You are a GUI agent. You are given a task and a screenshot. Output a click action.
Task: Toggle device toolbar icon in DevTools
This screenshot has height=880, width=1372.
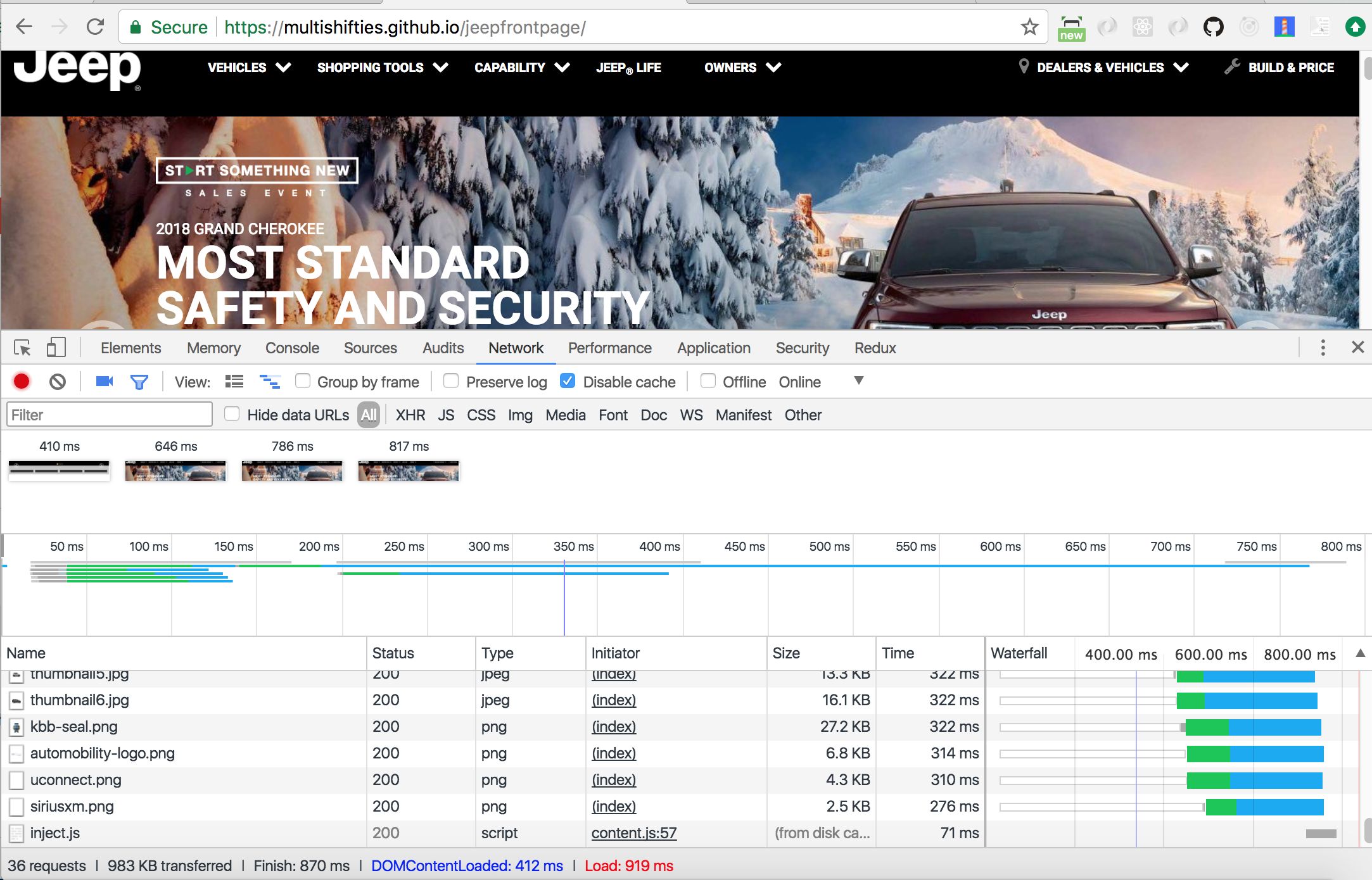pyautogui.click(x=56, y=348)
